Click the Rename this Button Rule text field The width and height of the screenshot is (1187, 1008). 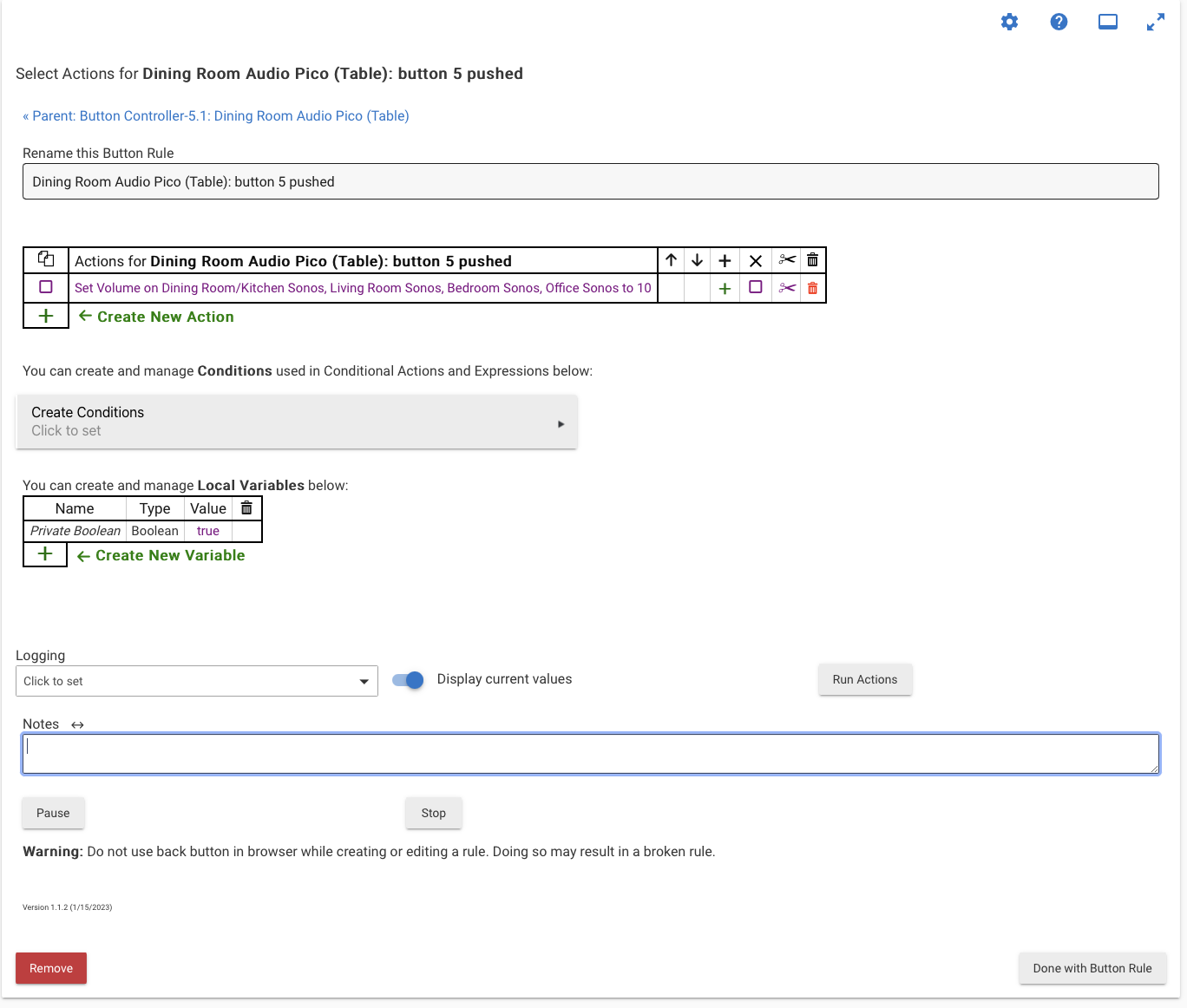pos(590,182)
